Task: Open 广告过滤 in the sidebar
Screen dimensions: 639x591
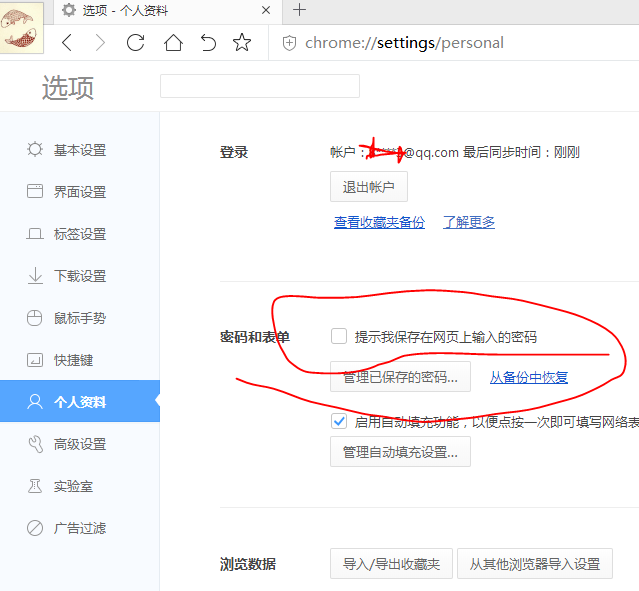Action: point(80,528)
